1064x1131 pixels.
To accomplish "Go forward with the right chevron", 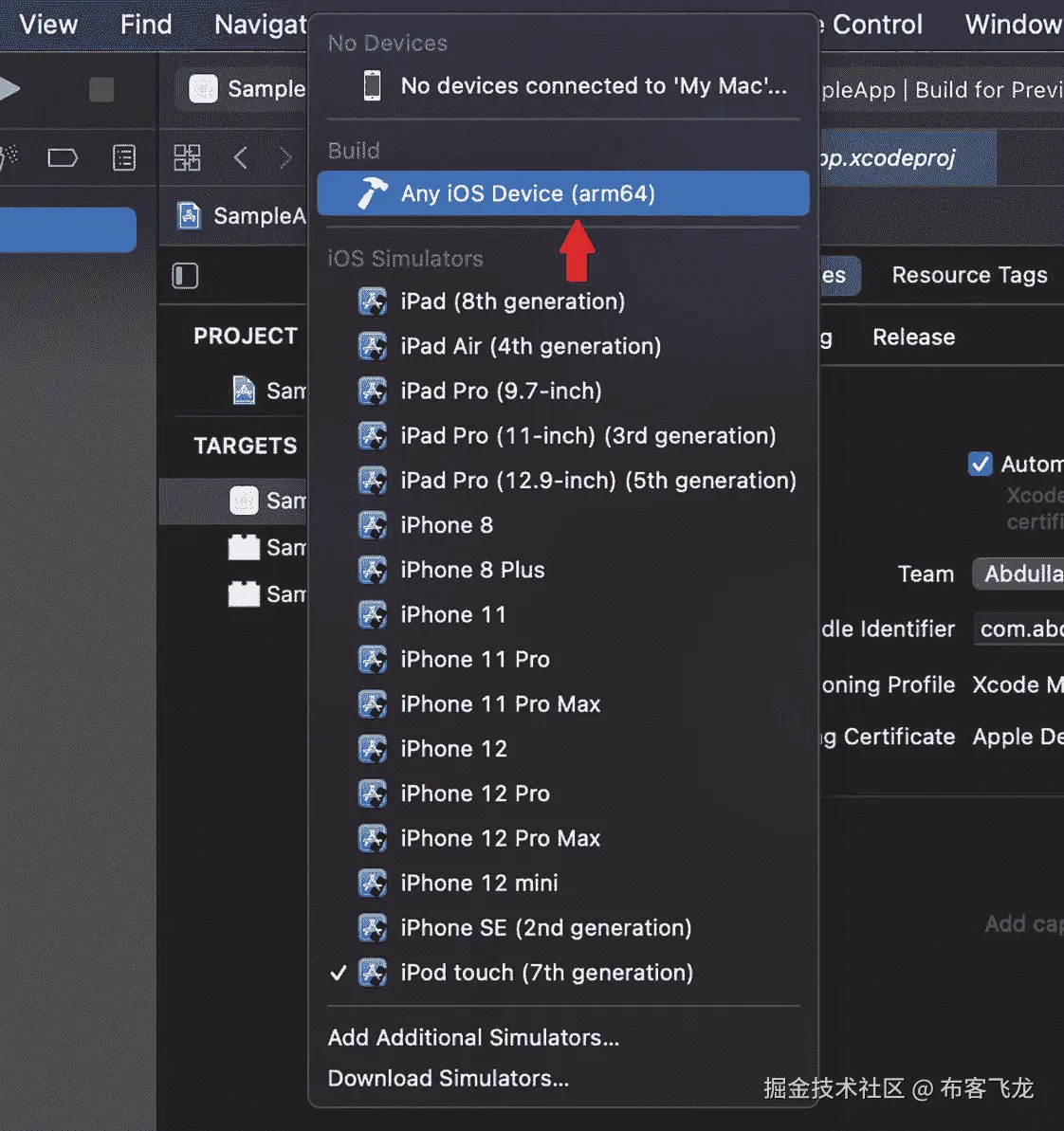I will (285, 157).
